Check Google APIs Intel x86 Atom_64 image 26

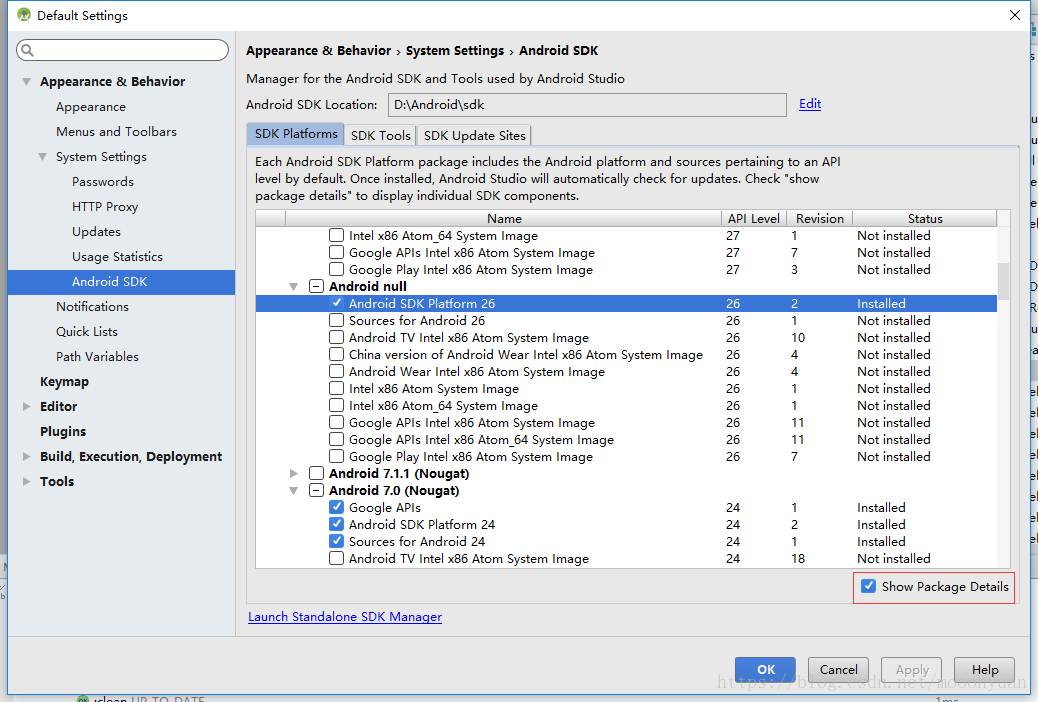tap(336, 440)
